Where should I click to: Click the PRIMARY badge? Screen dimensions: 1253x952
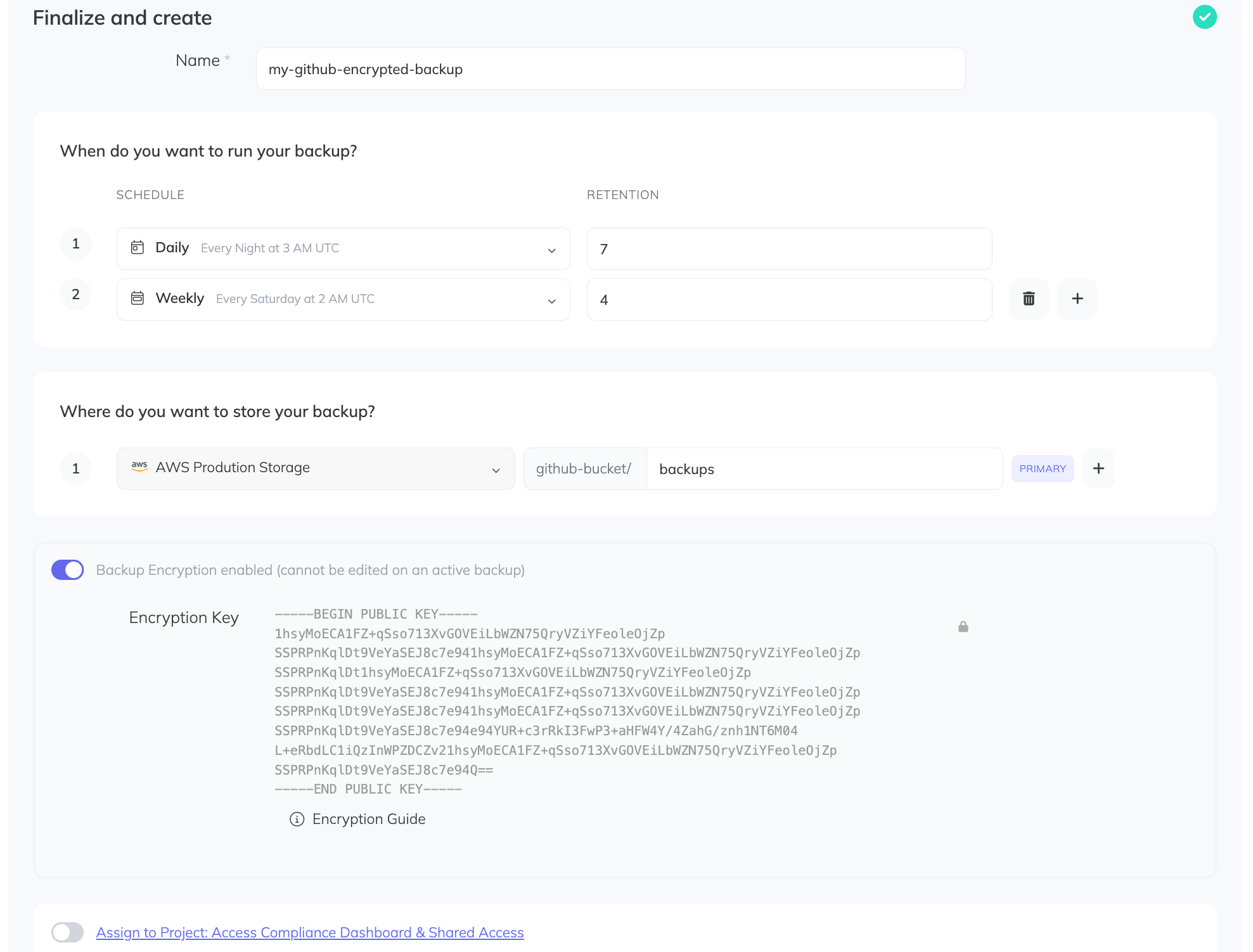[x=1043, y=468]
